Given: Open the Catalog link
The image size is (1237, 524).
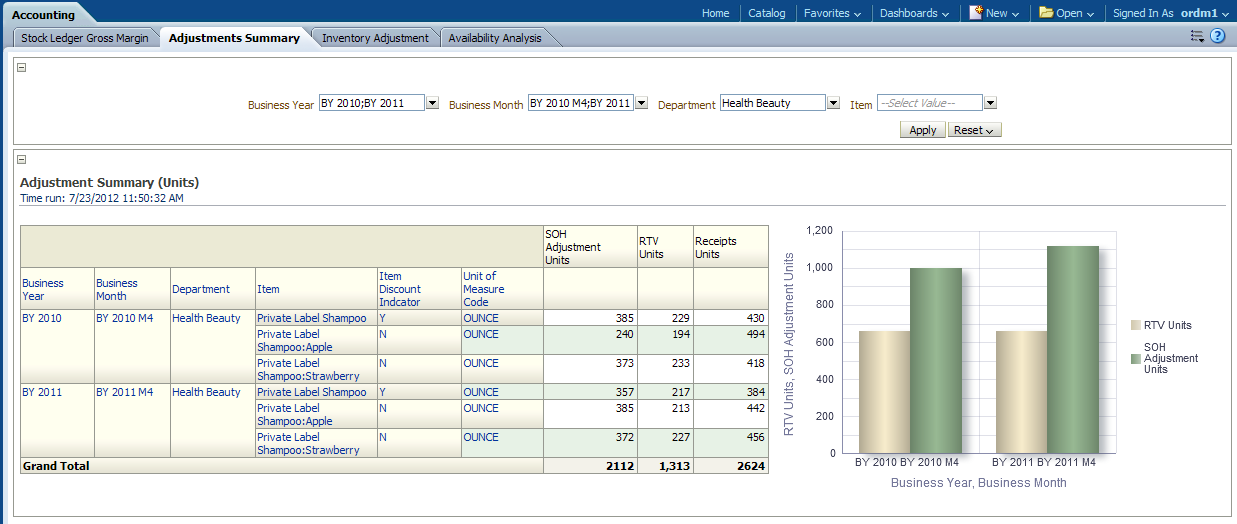Looking at the screenshot, I should [x=767, y=13].
